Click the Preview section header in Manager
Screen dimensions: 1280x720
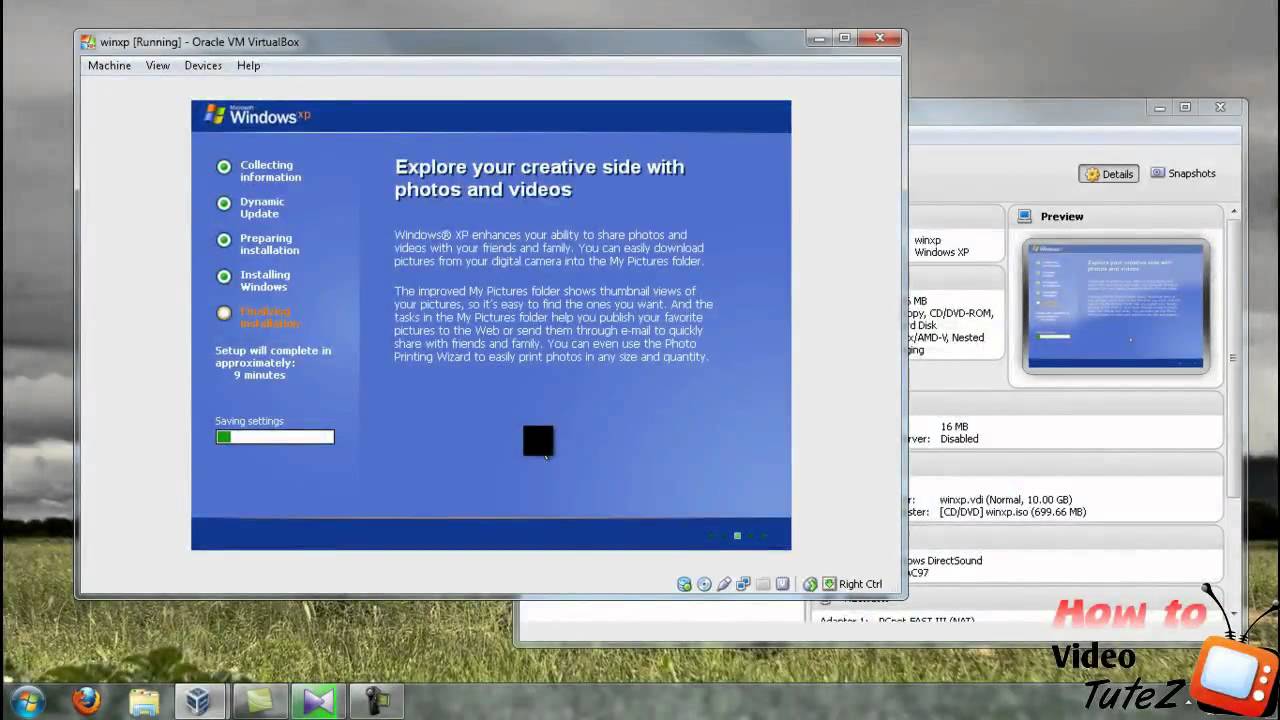coord(1114,216)
